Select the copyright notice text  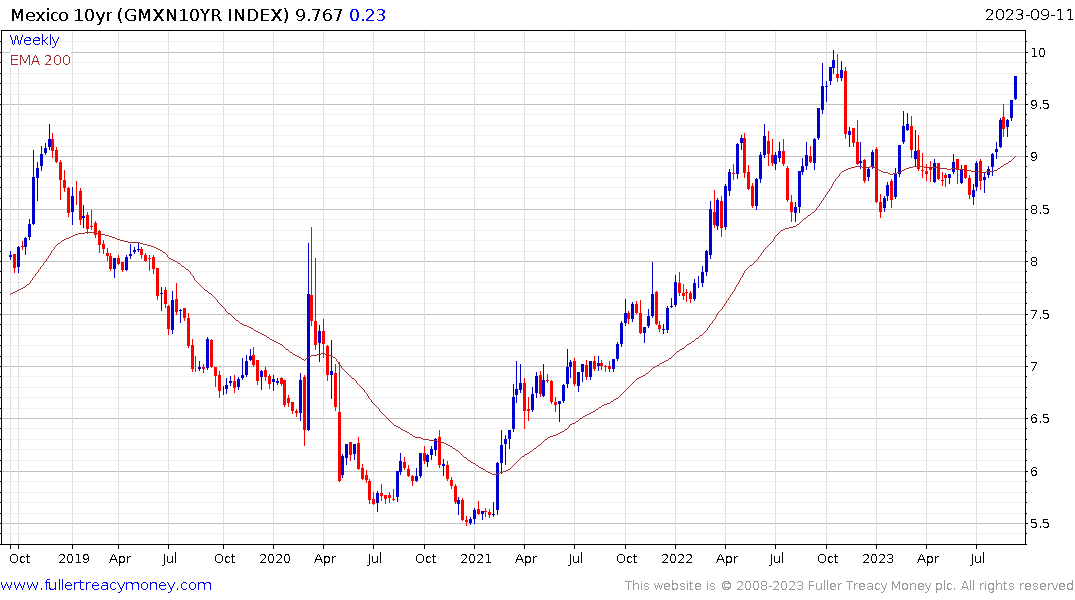[849, 586]
